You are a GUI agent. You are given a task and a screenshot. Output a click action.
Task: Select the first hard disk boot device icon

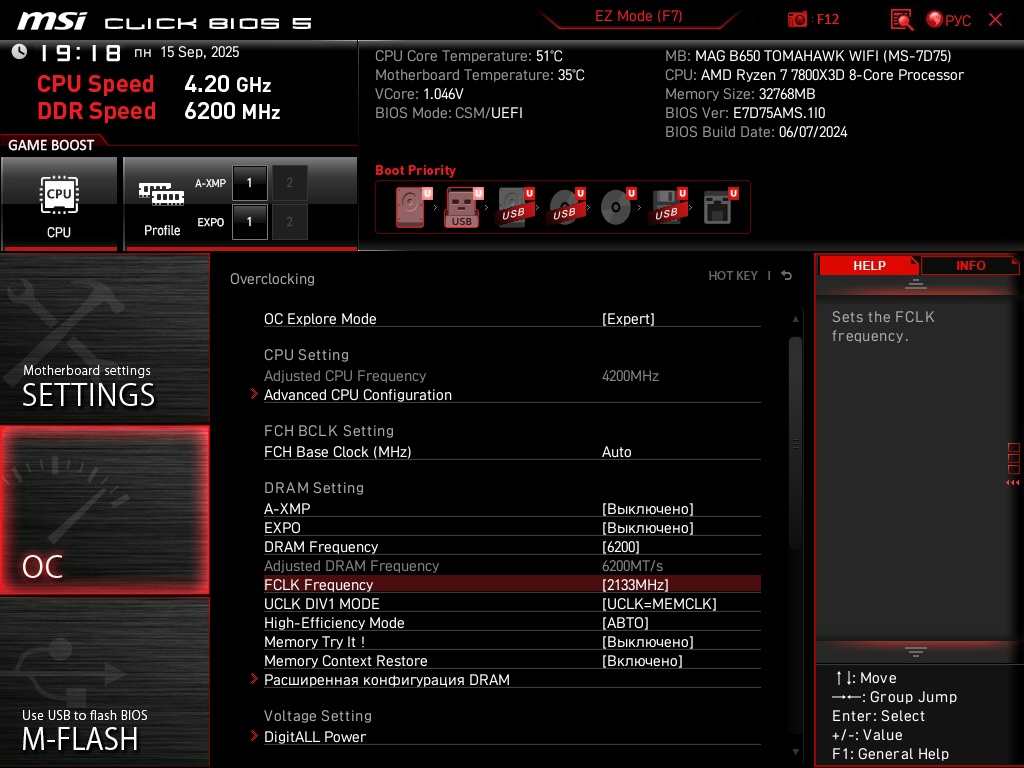click(x=413, y=207)
